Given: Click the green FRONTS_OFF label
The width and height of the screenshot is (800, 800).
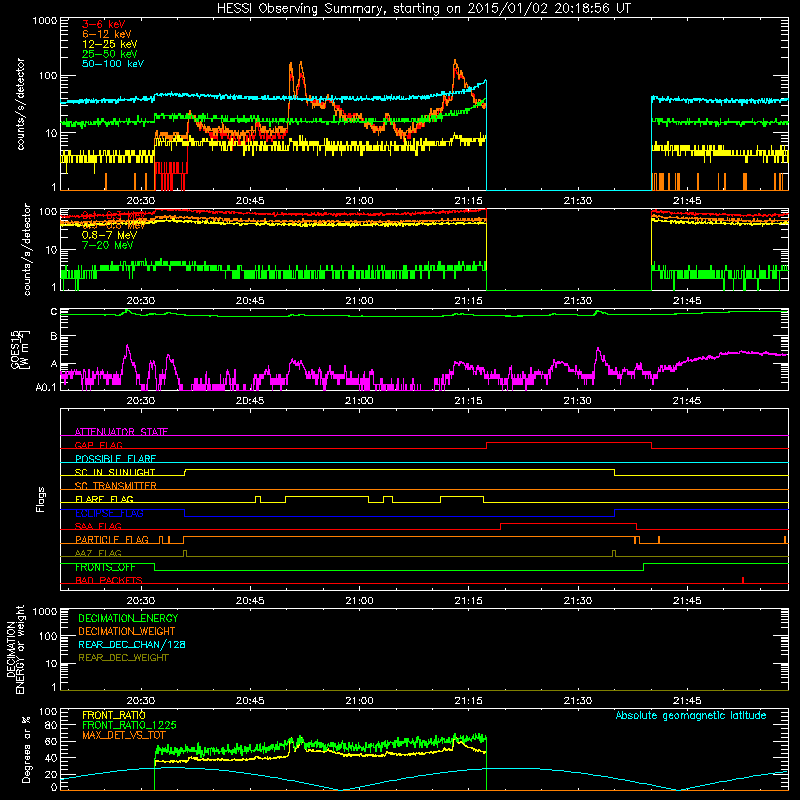Looking at the screenshot, I should point(105,567).
